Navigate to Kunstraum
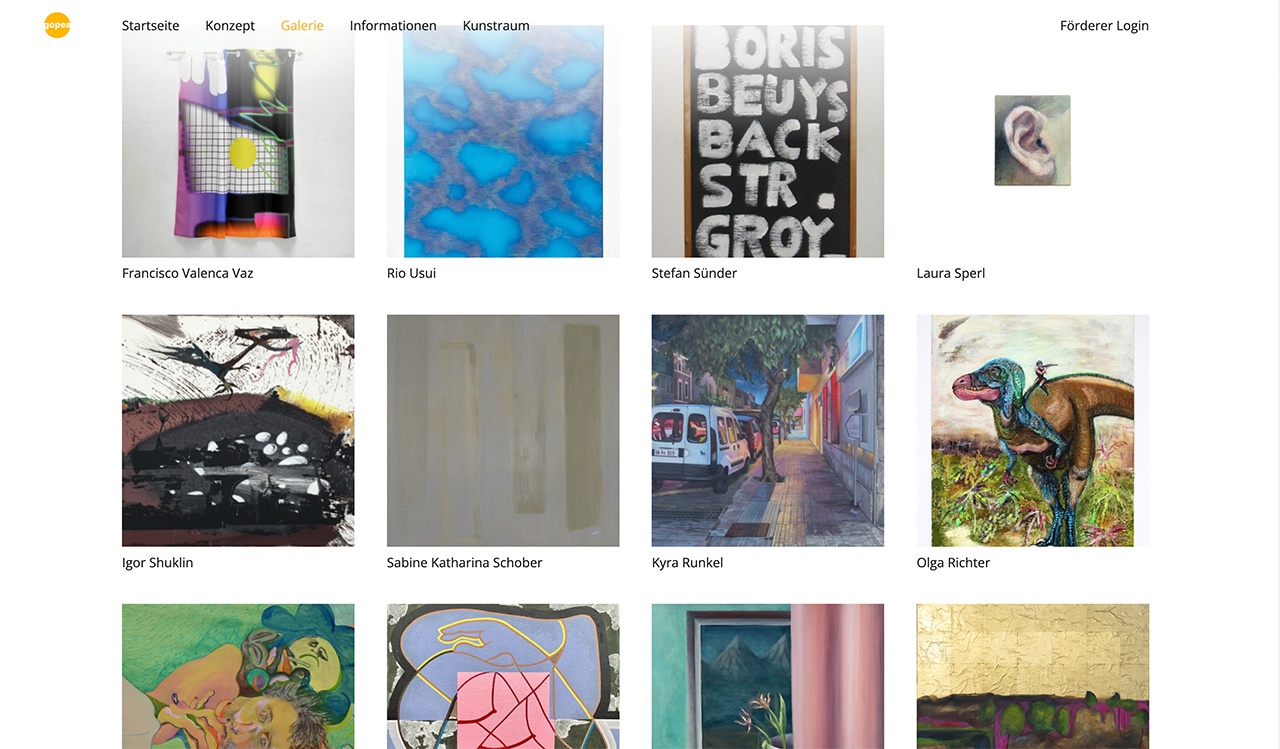Screen dimensions: 1280x749 tap(496, 26)
